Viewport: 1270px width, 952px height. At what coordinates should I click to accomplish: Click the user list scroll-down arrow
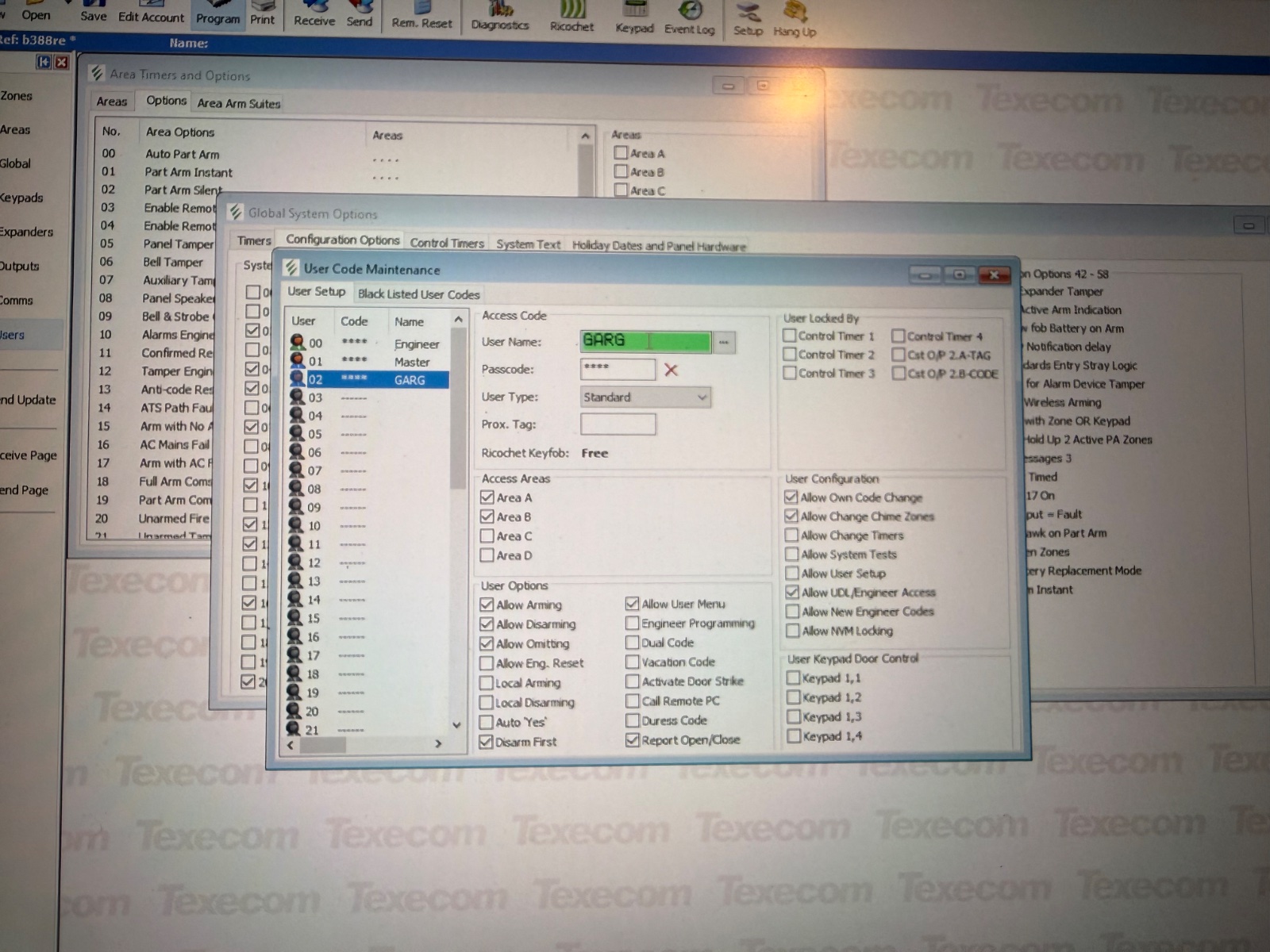point(456,724)
